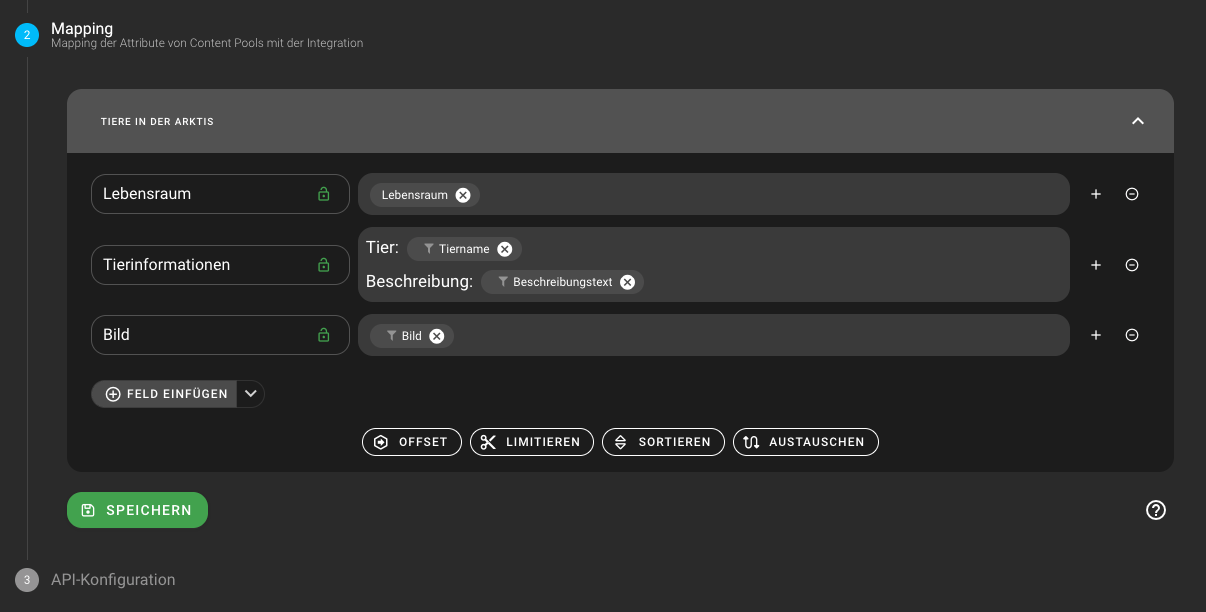The width and height of the screenshot is (1206, 612).
Task: Click the Sortieren button
Action: pos(663,442)
